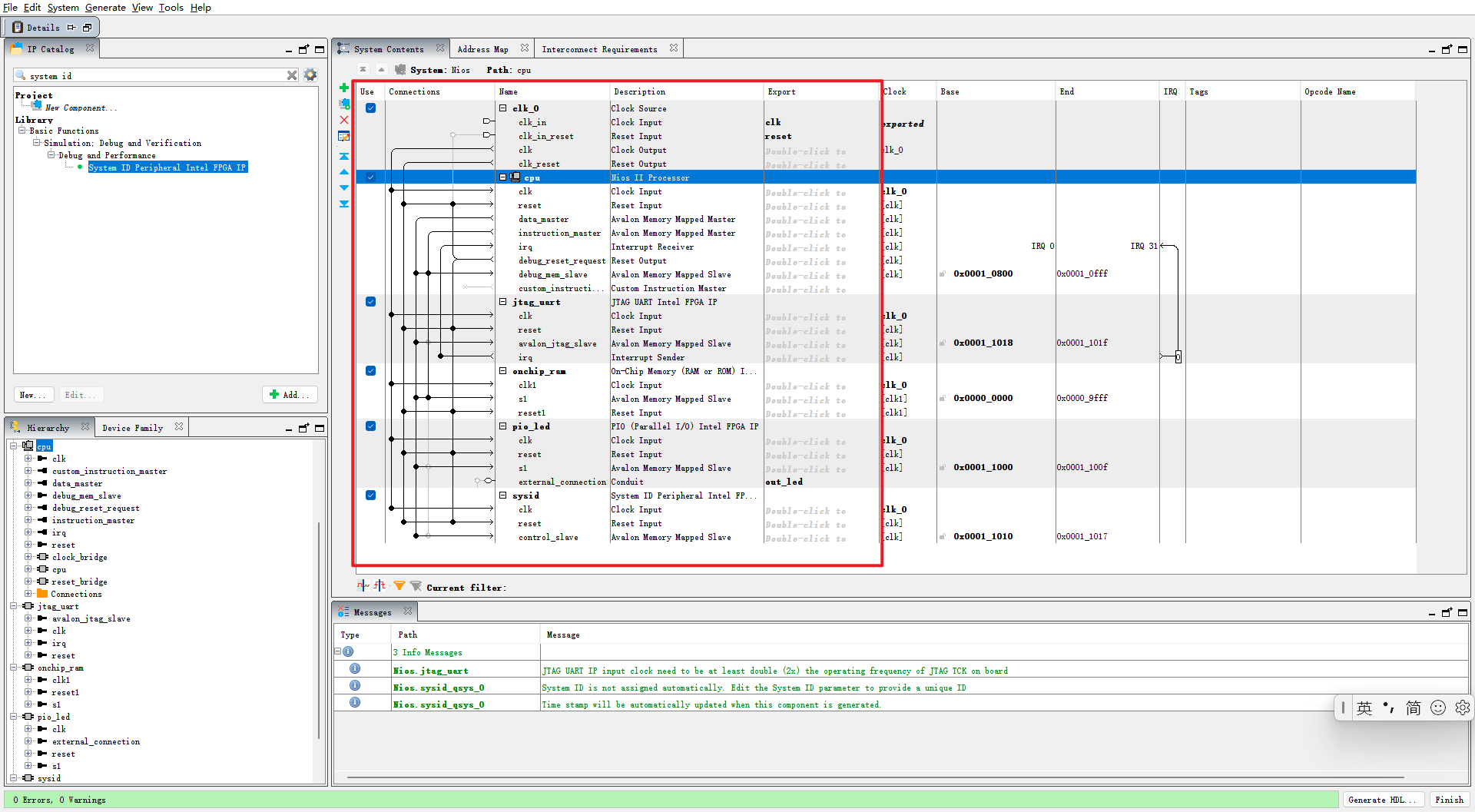Screen dimensions: 1475x812
Task: Click the edit parameters pencil icon
Action: pos(344,136)
